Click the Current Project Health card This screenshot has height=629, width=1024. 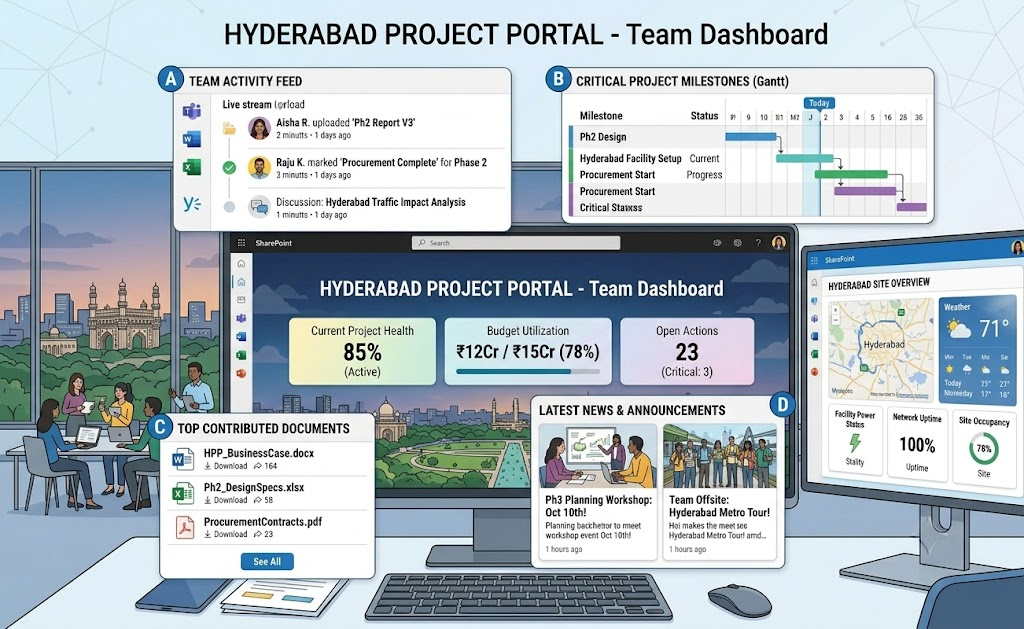tap(362, 351)
